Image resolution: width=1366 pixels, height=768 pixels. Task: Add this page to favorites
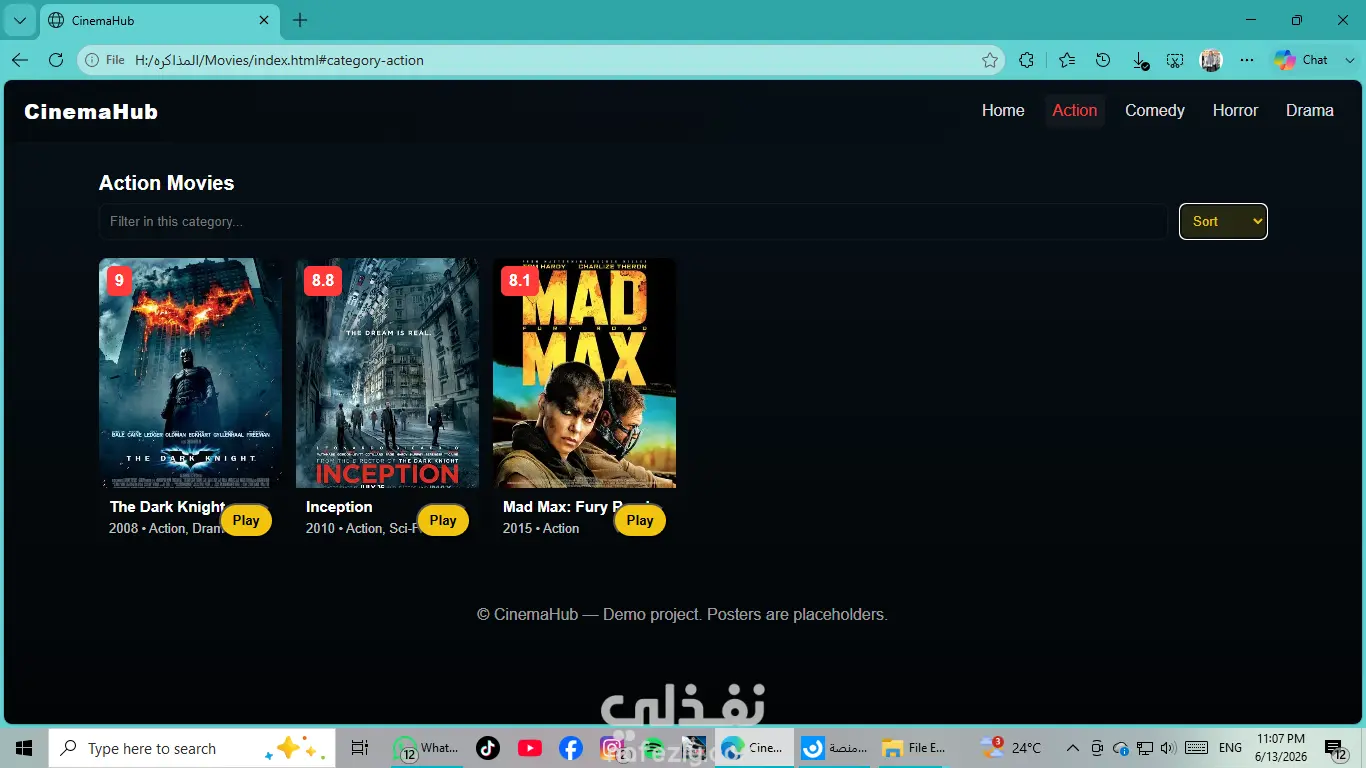coord(990,60)
